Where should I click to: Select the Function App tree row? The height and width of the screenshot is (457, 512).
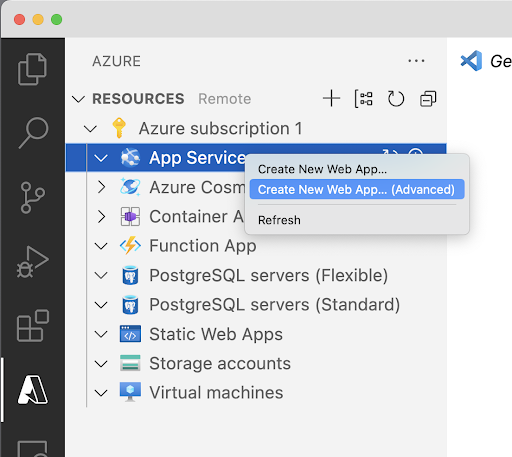tap(256, 246)
